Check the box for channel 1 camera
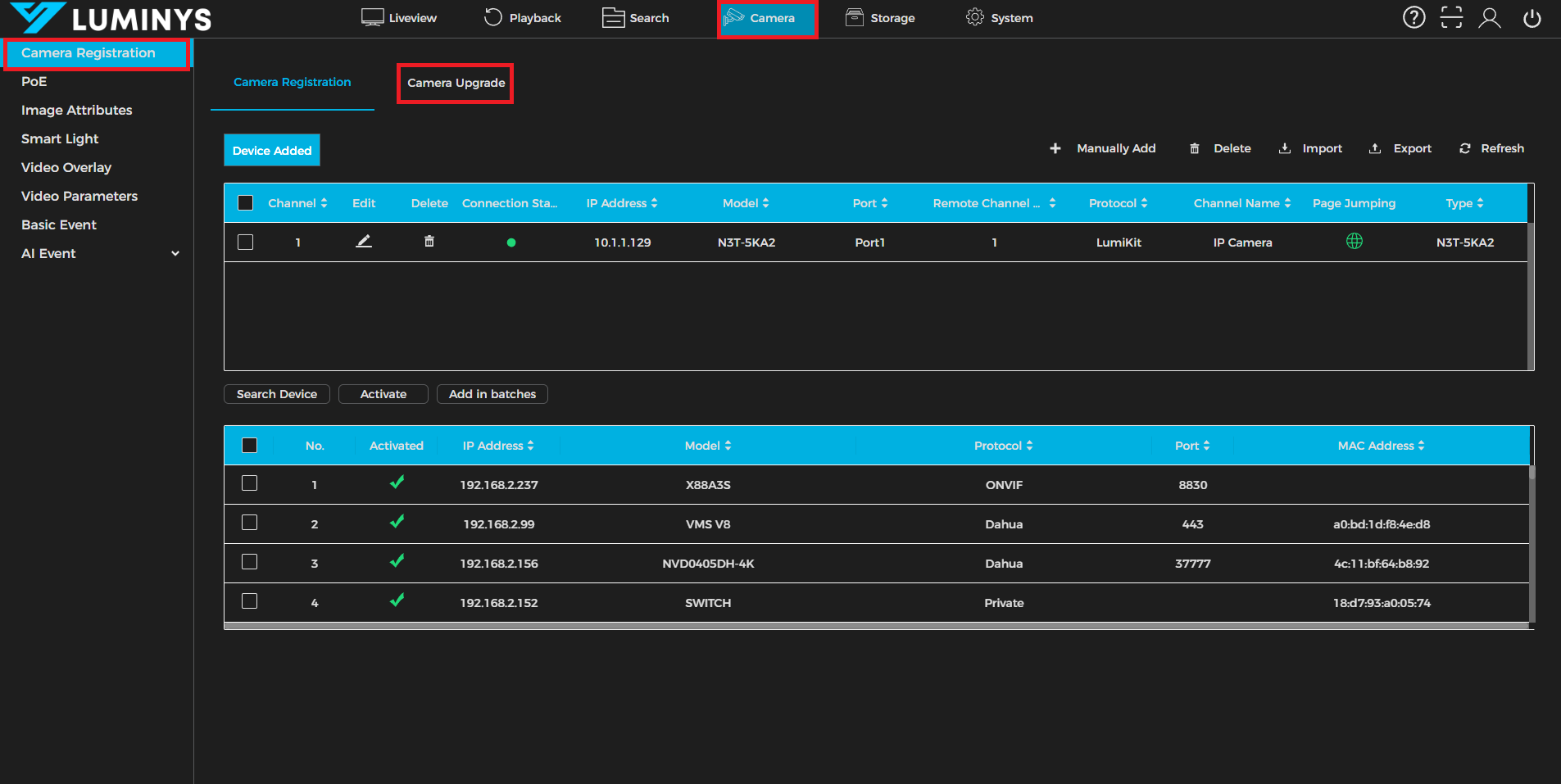 click(245, 242)
